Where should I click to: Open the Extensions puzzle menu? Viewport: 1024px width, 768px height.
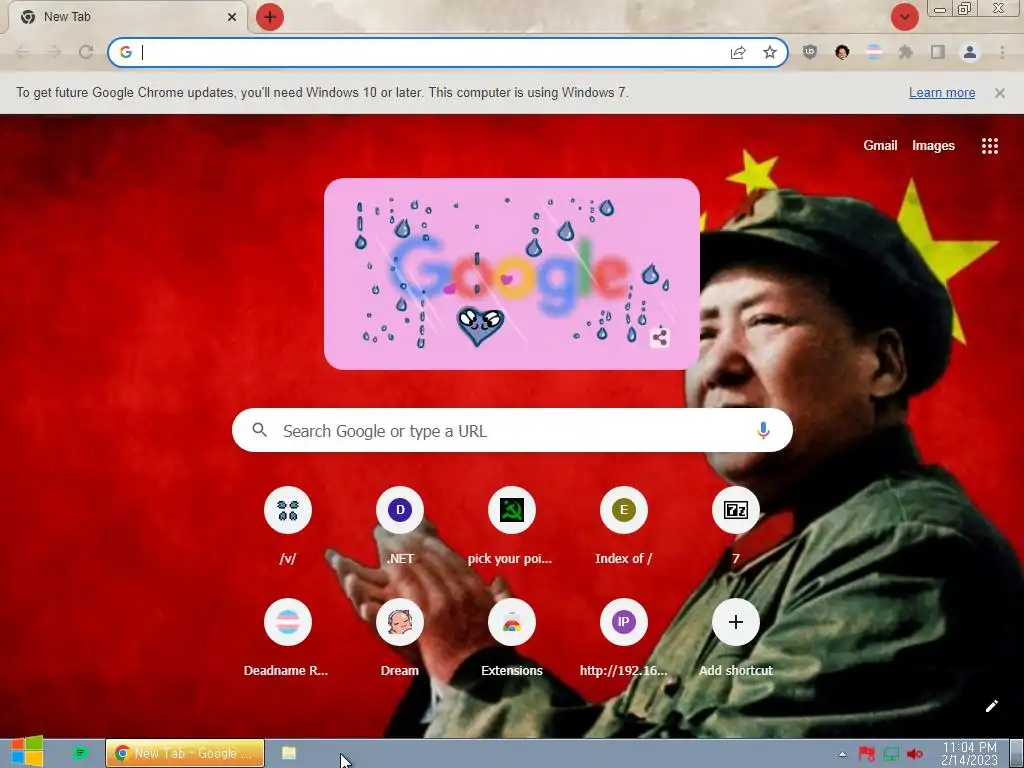pyautogui.click(x=906, y=52)
